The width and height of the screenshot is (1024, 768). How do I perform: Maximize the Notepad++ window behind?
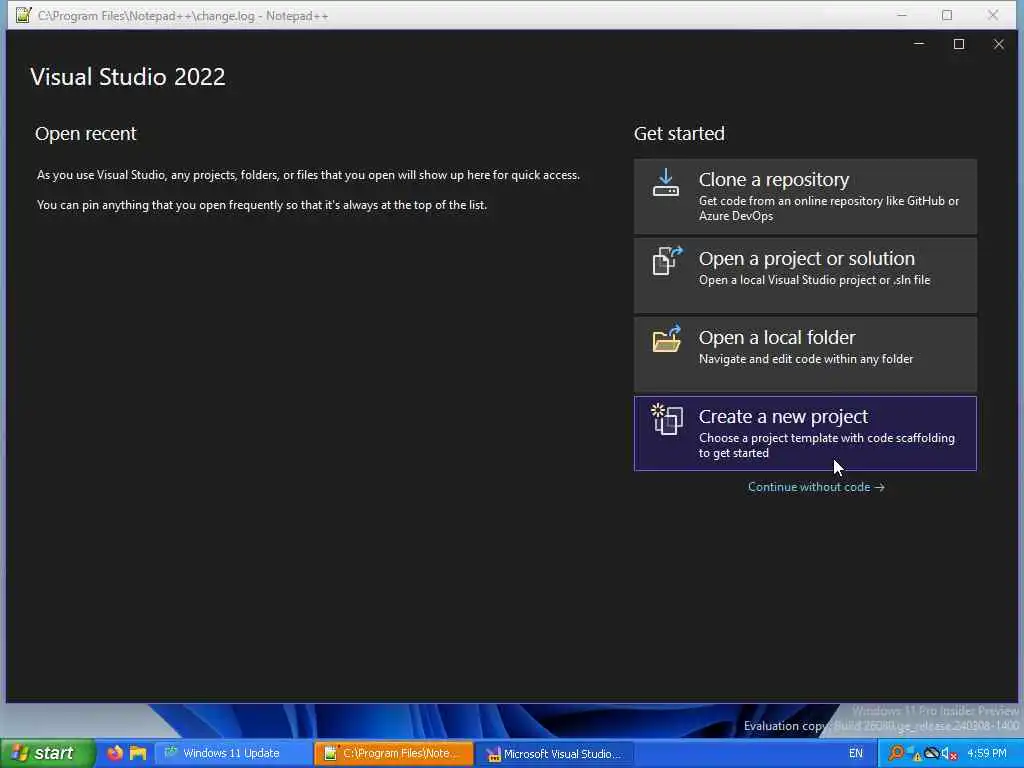click(x=947, y=15)
